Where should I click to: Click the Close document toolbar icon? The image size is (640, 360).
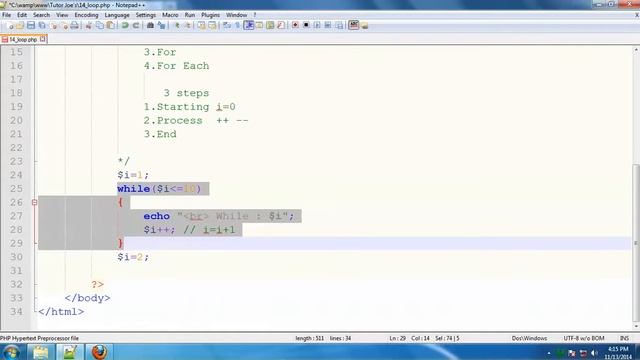pyautogui.click(x=53, y=25)
